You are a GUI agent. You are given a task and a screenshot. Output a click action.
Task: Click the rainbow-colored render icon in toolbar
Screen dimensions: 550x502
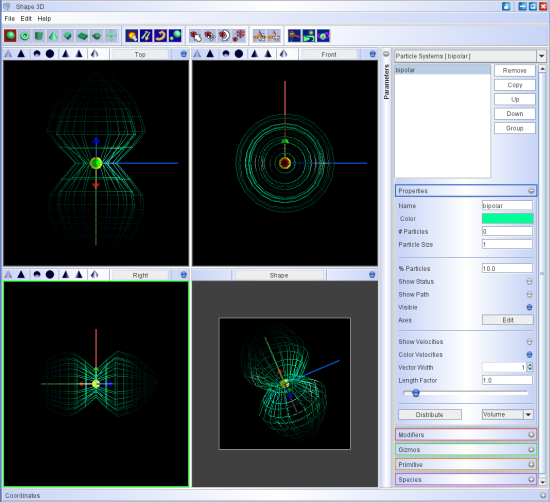point(323,36)
